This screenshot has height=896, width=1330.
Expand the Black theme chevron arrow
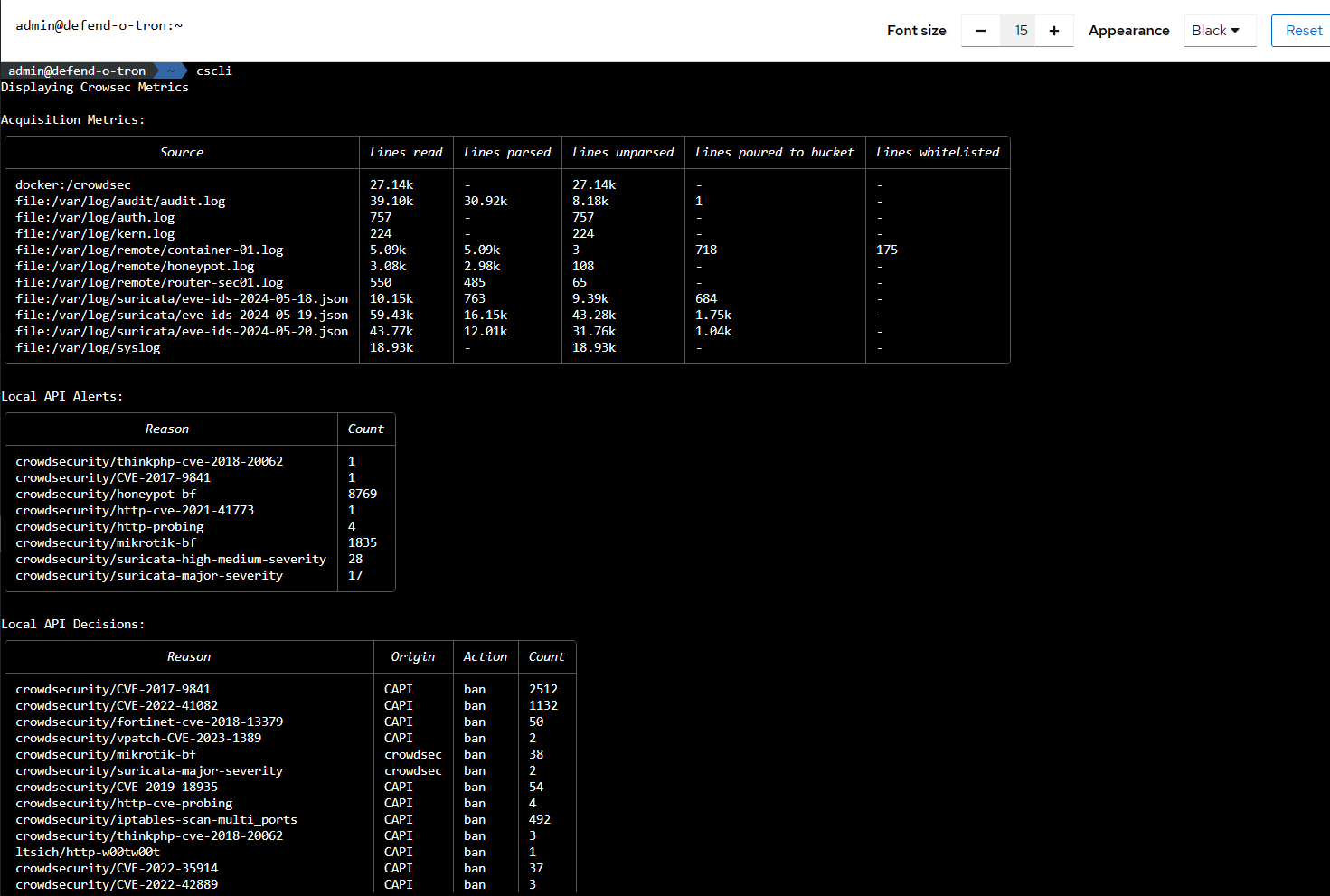pyautogui.click(x=1238, y=31)
